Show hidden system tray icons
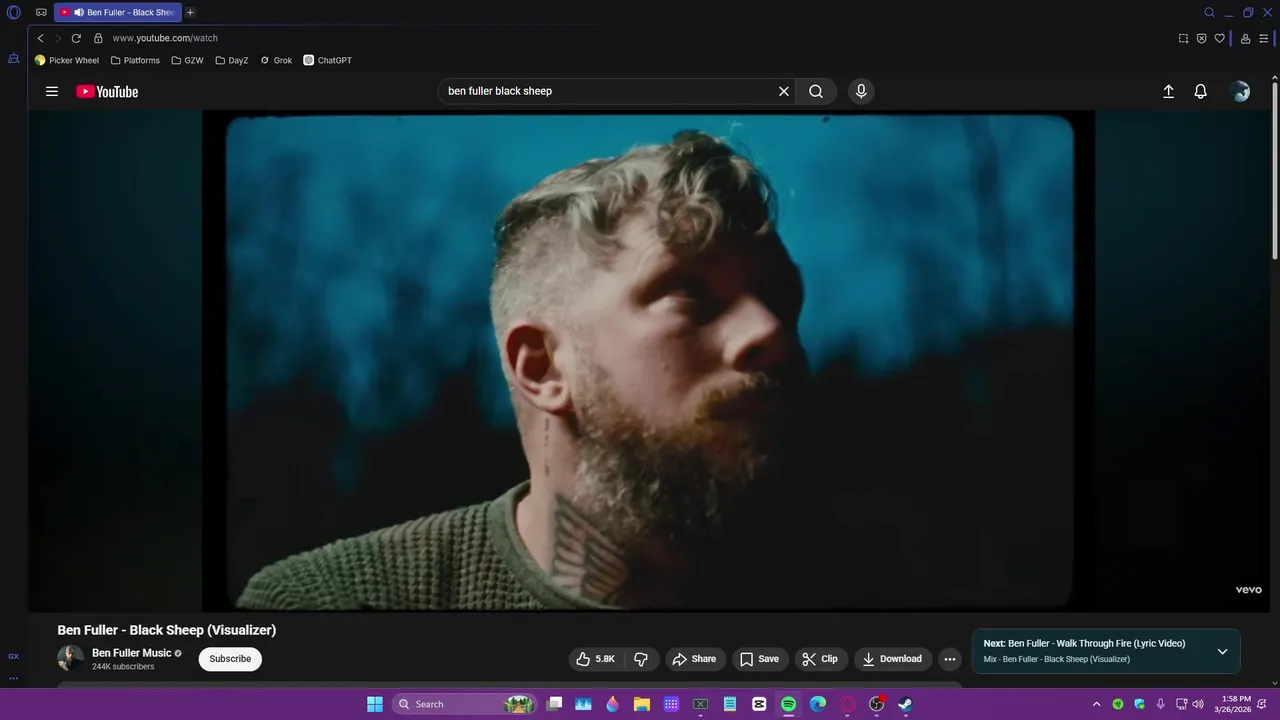Viewport: 1280px width, 720px height. point(1096,704)
